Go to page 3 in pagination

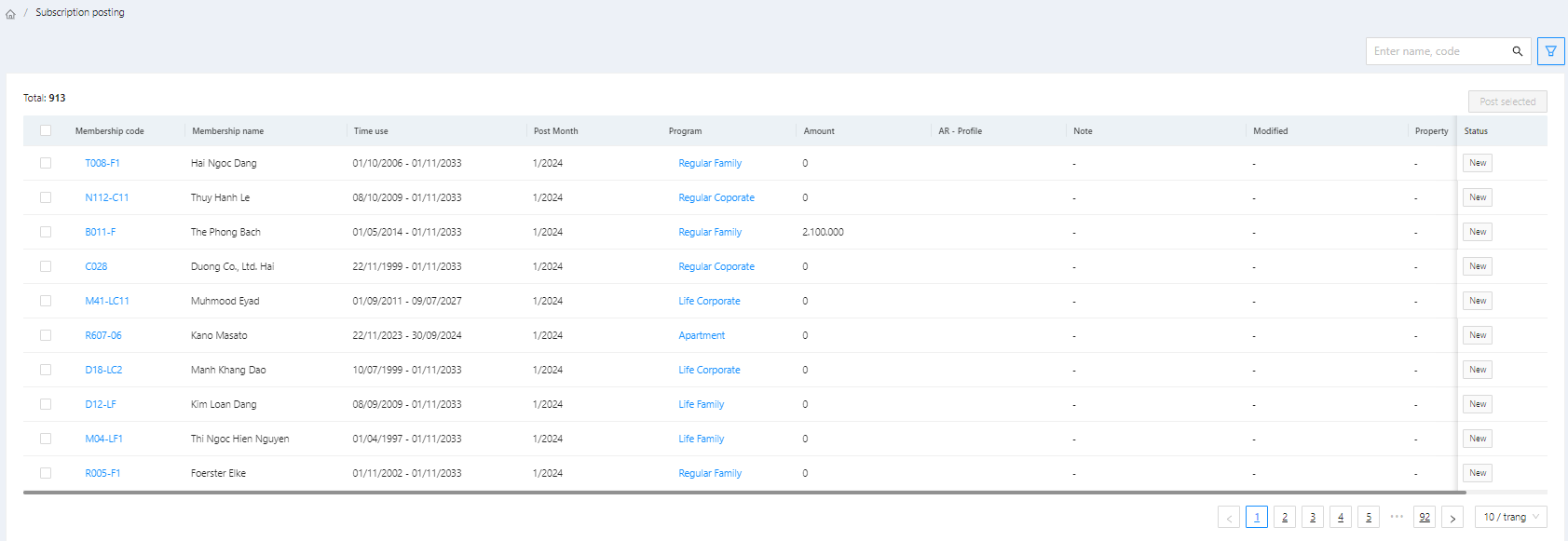[1312, 517]
